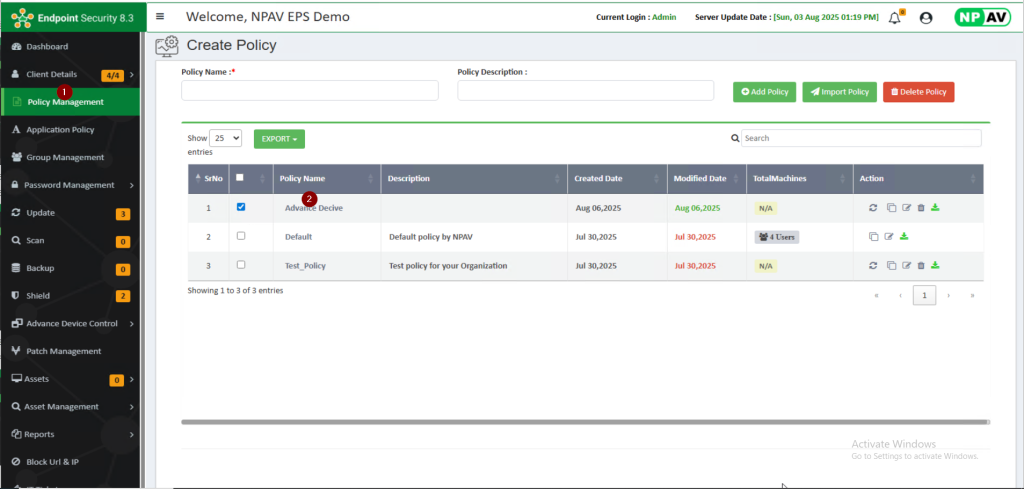Click the Policy Name input field
The image size is (1024, 489).
click(x=310, y=91)
